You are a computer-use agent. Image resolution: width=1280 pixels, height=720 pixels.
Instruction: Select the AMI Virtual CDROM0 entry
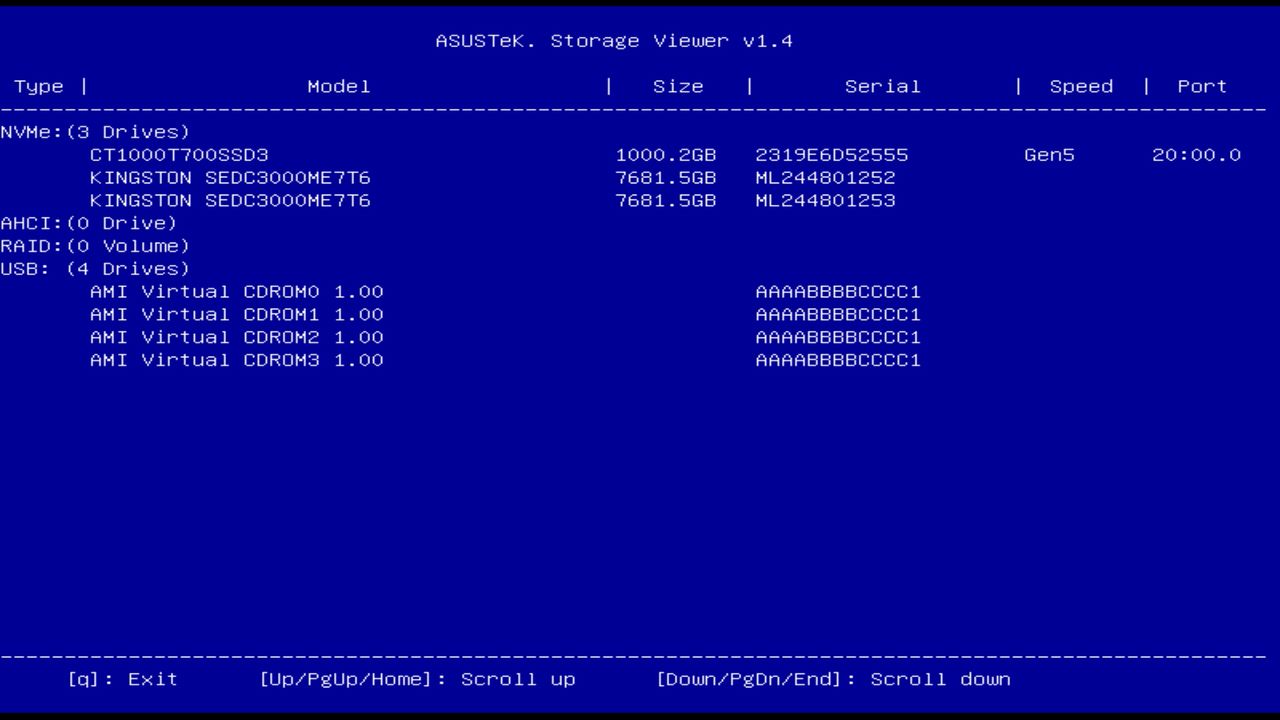[236, 291]
